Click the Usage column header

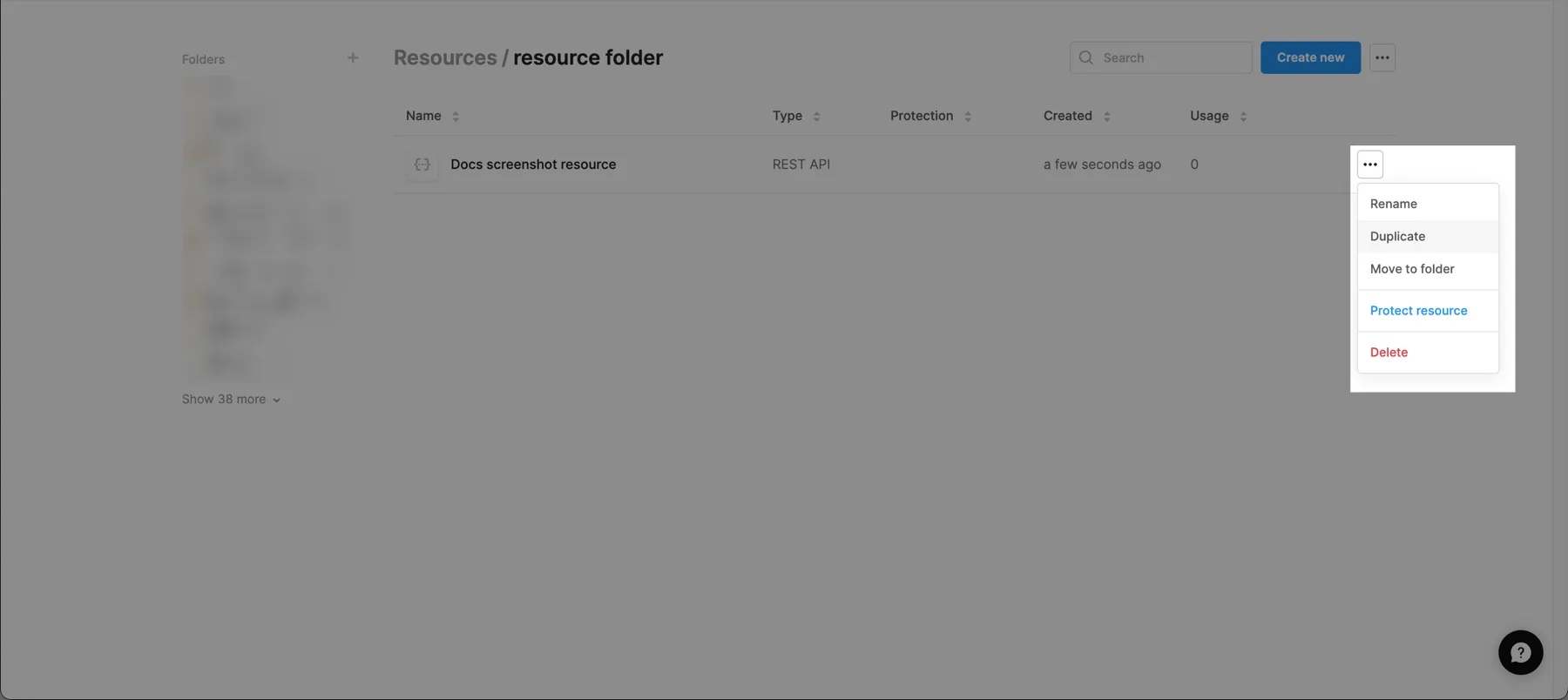pyautogui.click(x=1209, y=116)
